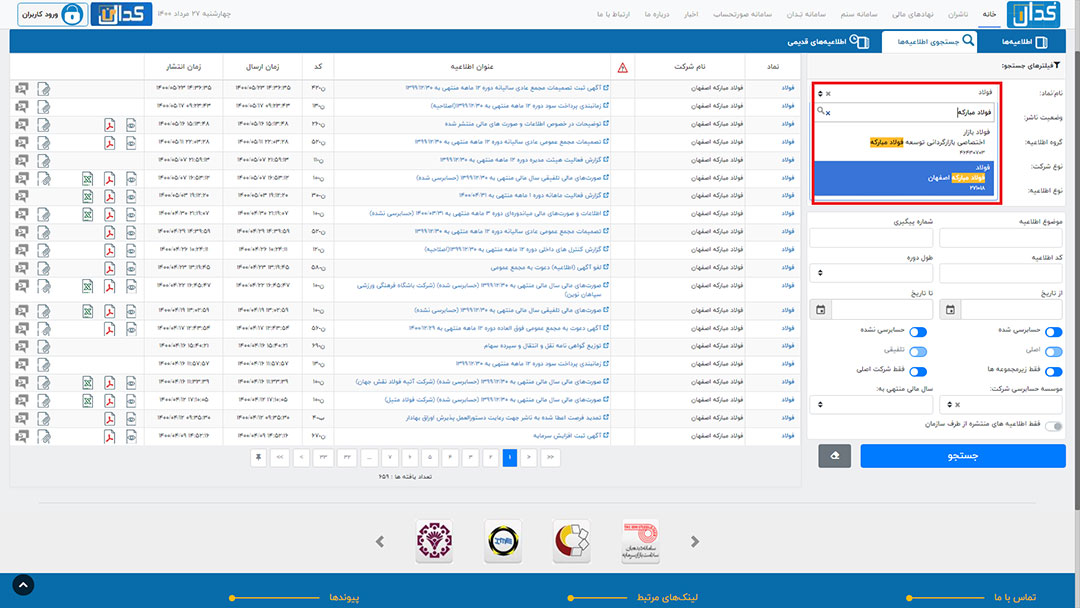Open Excel icon in 'میاندوره‌ای' financial statements row
This screenshot has width=1080, height=608.
pyautogui.click(x=87, y=214)
